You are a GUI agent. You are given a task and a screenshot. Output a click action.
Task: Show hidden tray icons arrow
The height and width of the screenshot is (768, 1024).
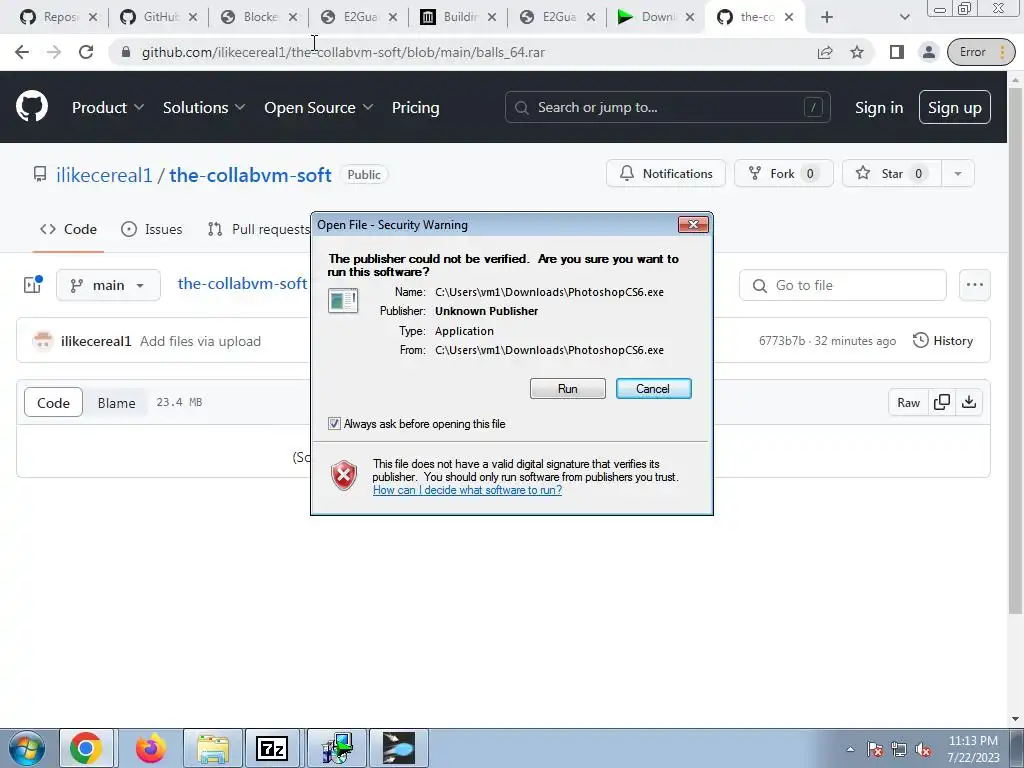[850, 750]
